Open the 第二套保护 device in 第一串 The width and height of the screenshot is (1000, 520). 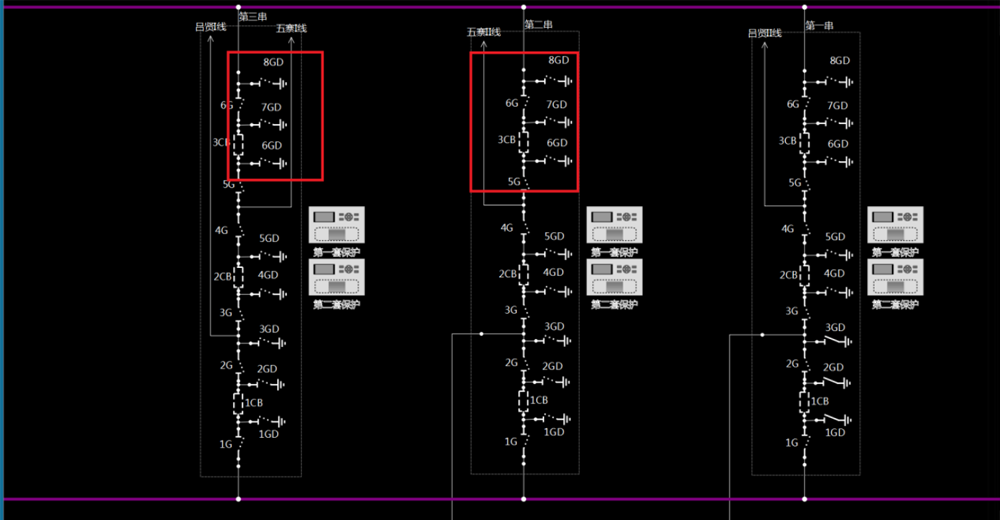[x=895, y=278]
